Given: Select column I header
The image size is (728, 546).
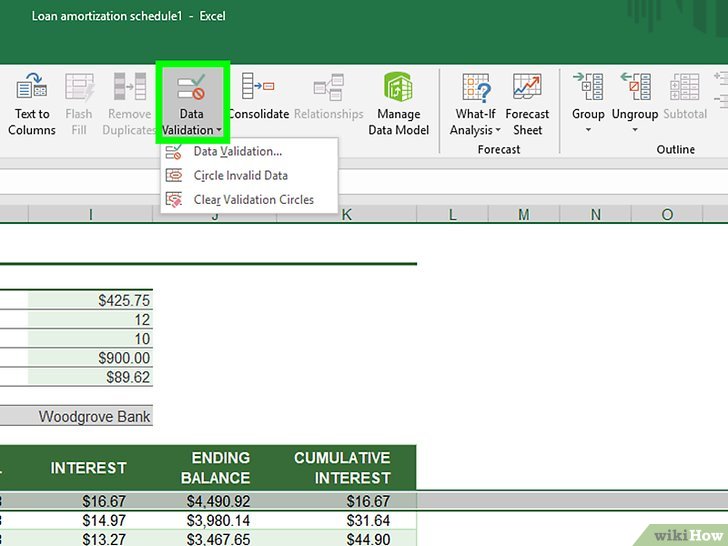Looking at the screenshot, I should tap(91, 214).
